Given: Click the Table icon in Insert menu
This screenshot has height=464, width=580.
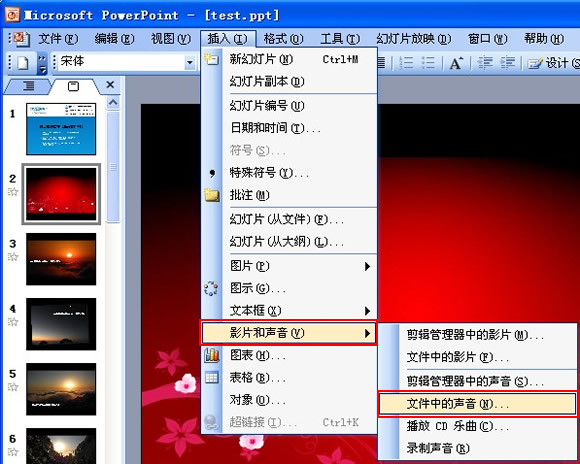Looking at the screenshot, I should click(212, 377).
